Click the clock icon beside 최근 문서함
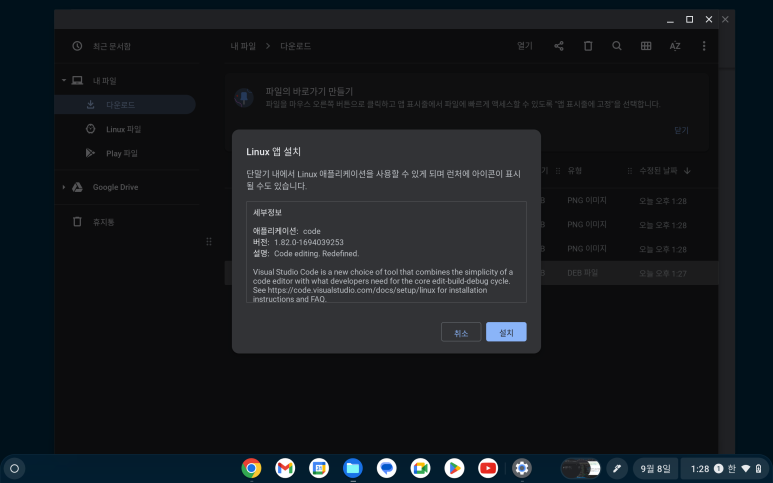The height and width of the screenshot is (483, 773). click(x=77, y=46)
